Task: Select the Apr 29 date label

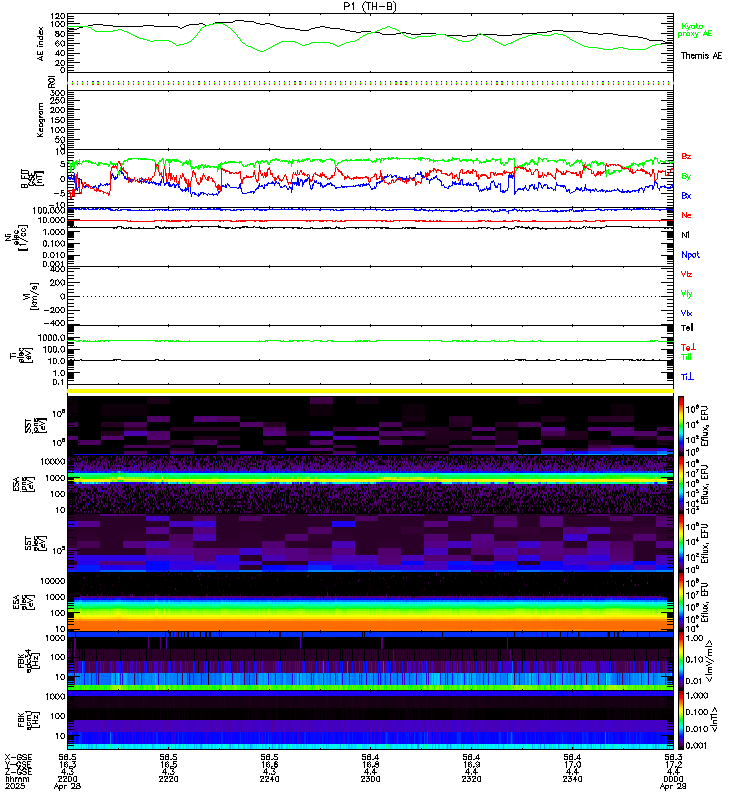Action: click(673, 786)
